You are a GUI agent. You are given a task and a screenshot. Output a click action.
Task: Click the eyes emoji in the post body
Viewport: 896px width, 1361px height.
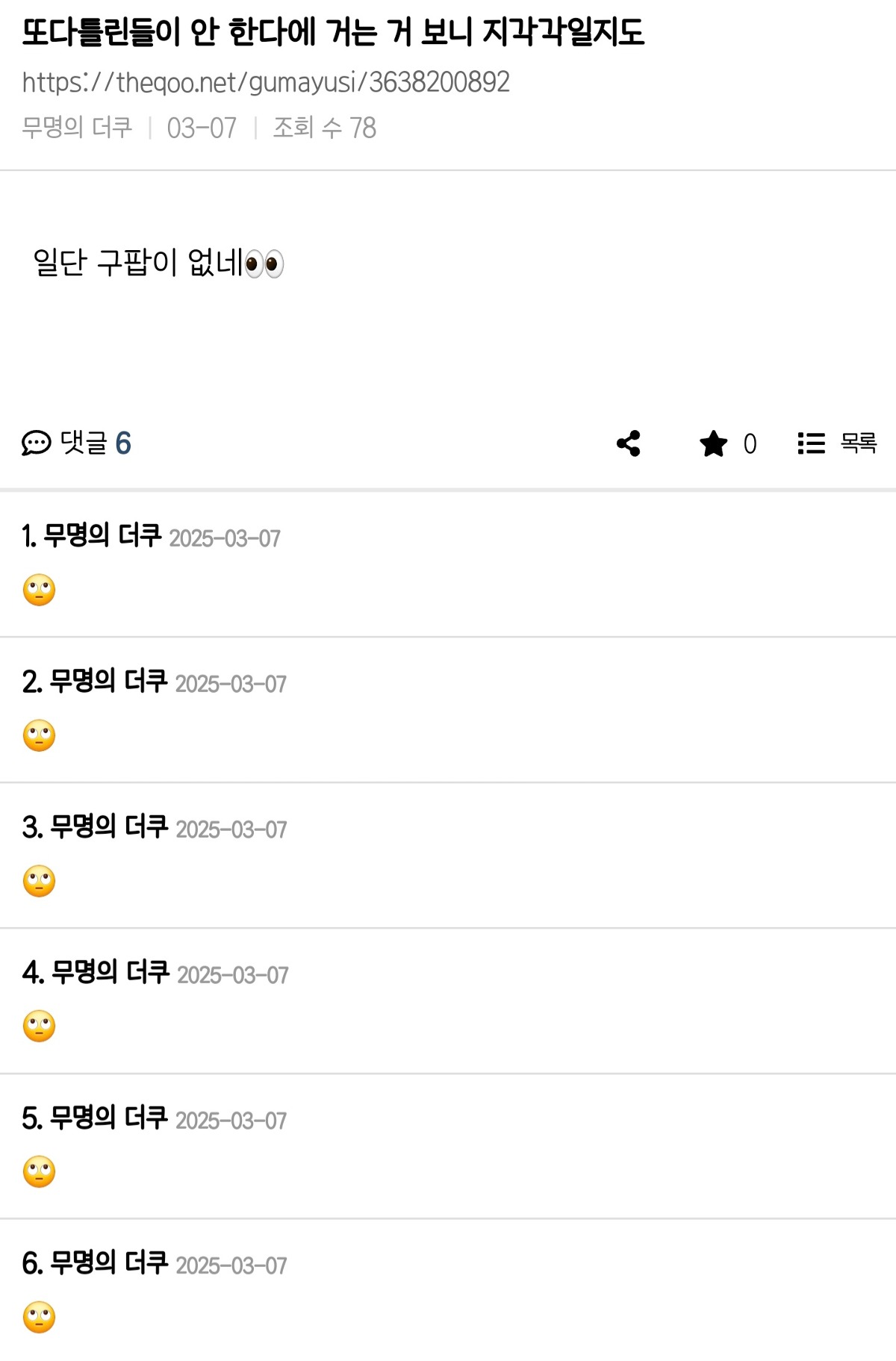[x=264, y=264]
